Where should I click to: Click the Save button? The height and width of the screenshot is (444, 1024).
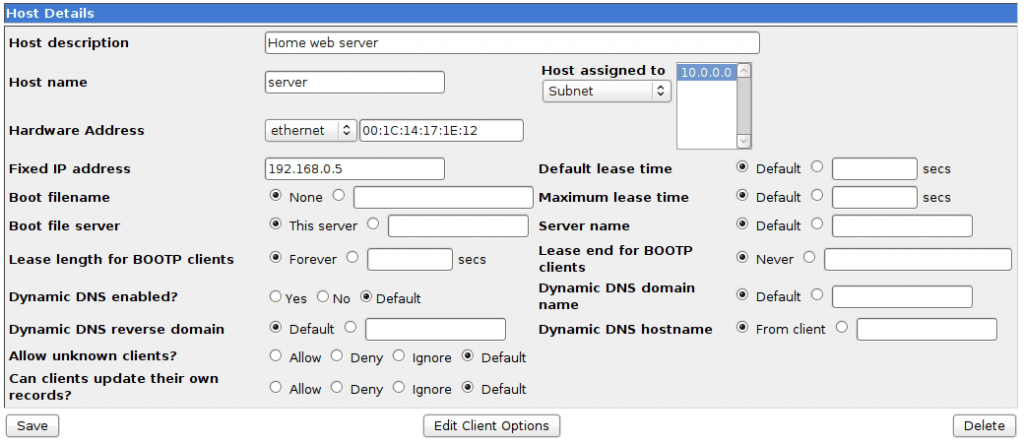click(x=32, y=426)
